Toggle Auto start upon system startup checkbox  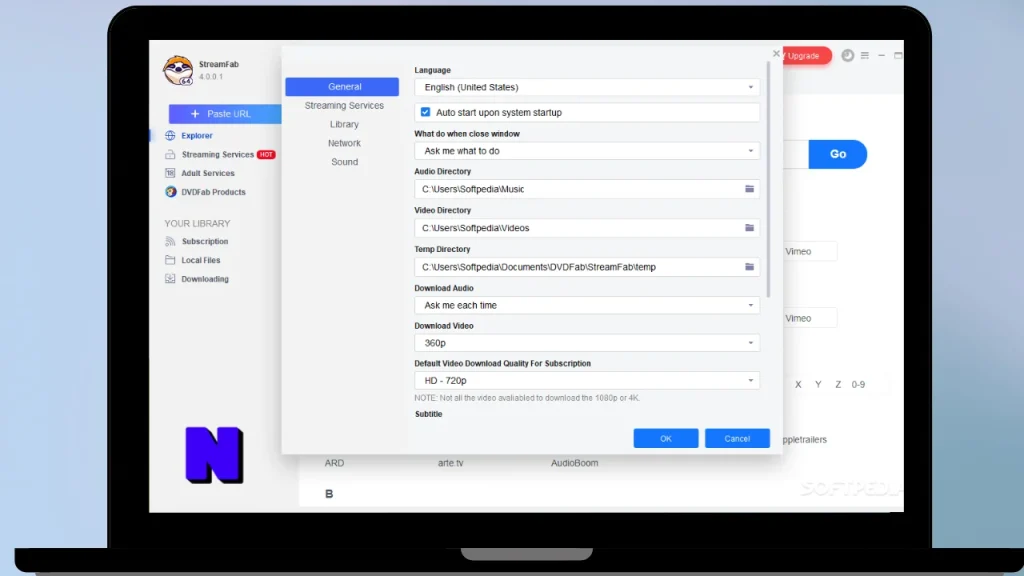(x=425, y=112)
